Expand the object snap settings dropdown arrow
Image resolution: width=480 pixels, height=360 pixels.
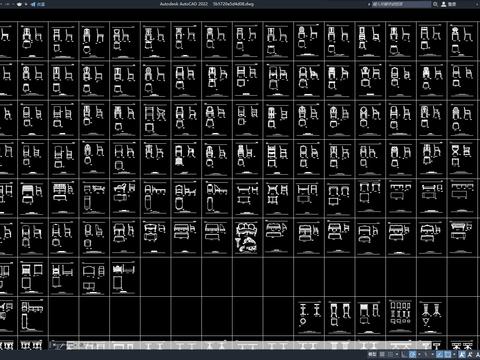pyautogui.click(x=454, y=354)
